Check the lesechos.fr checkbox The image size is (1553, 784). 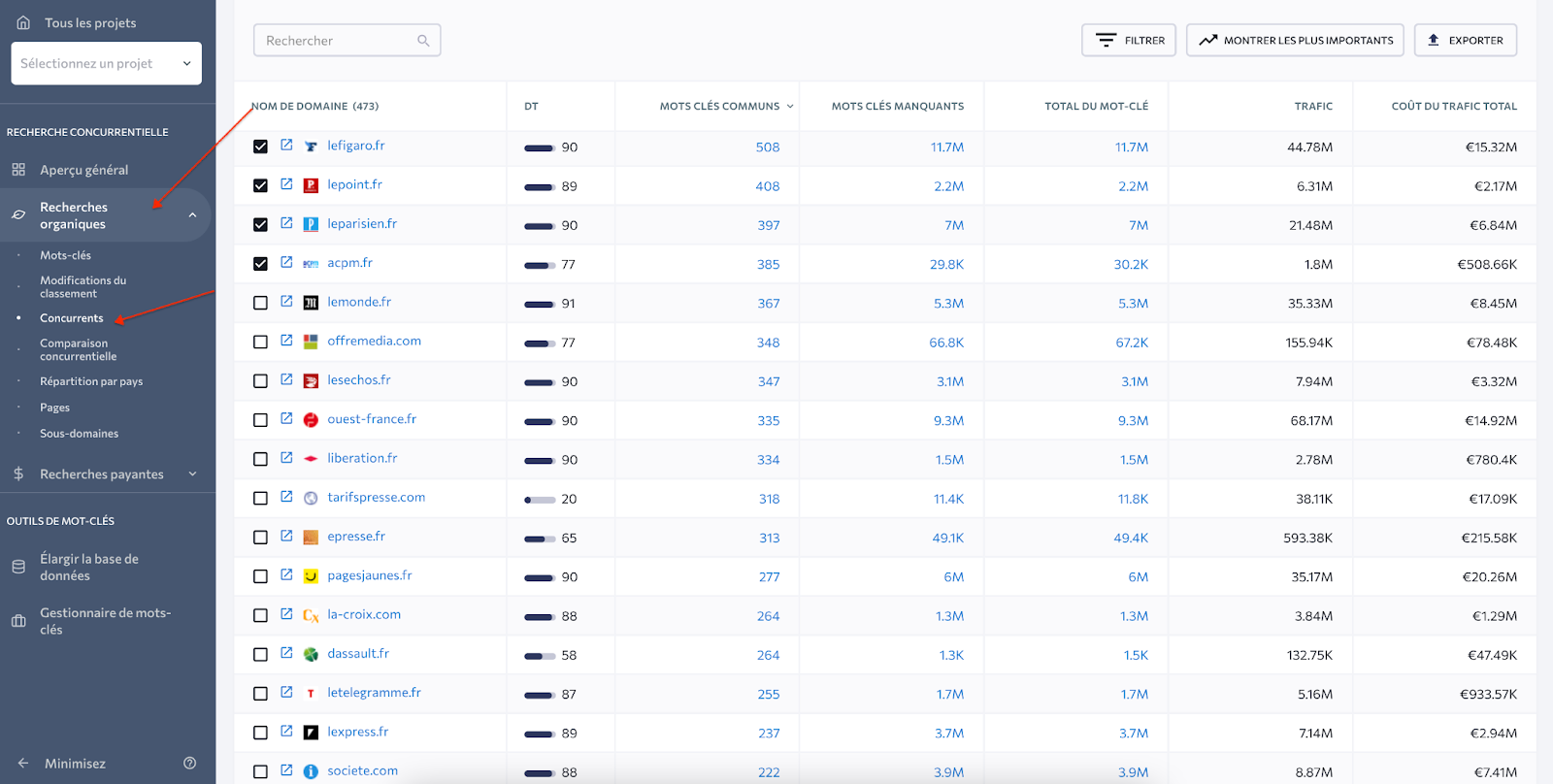[x=260, y=381]
